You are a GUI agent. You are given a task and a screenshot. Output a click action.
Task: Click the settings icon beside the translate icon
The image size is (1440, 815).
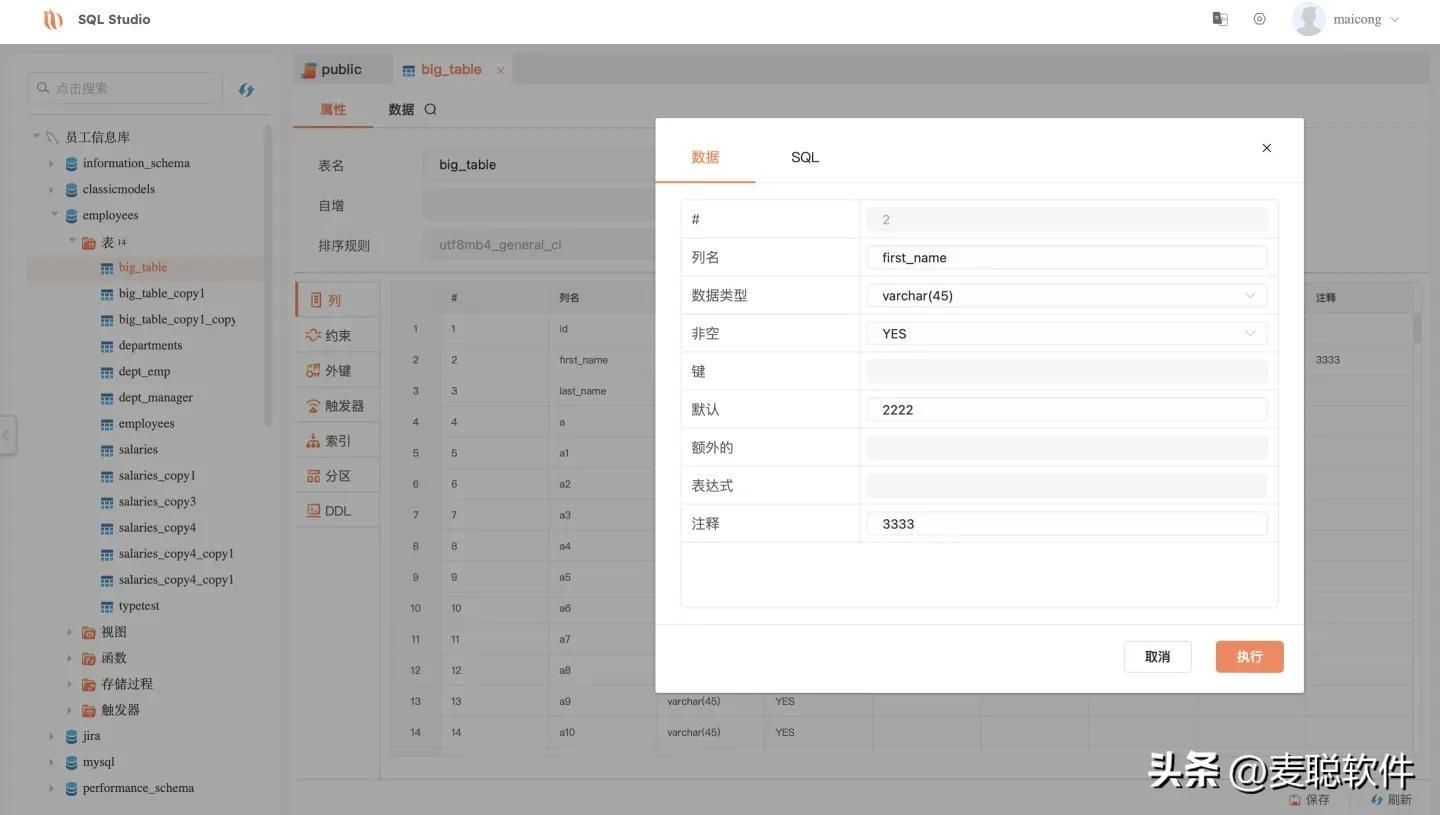click(x=1259, y=19)
